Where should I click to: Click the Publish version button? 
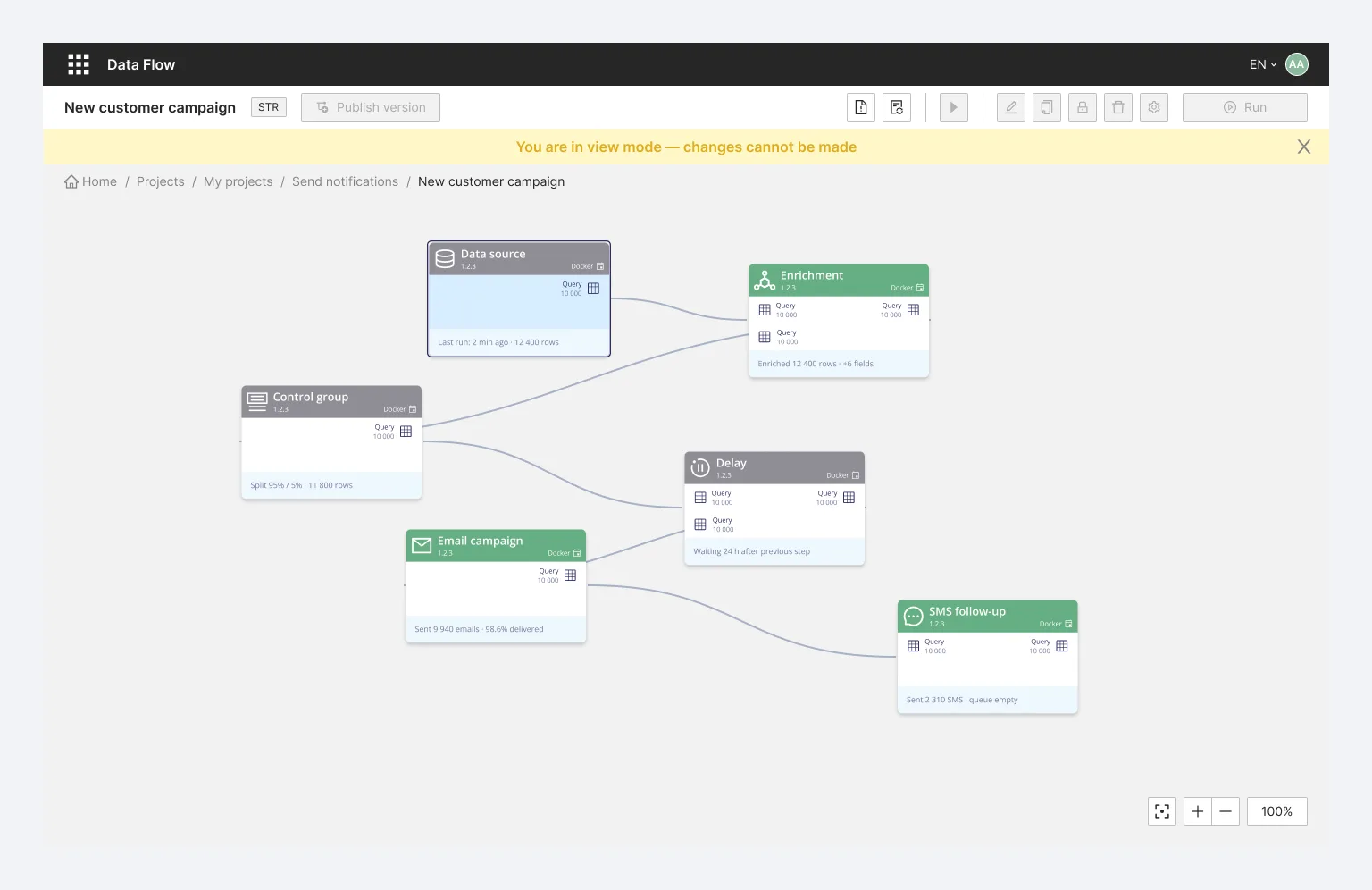click(x=371, y=107)
